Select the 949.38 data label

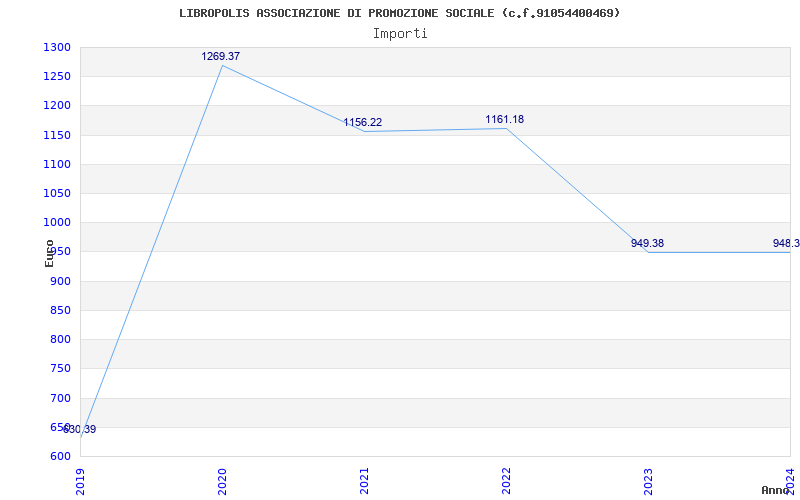point(647,243)
